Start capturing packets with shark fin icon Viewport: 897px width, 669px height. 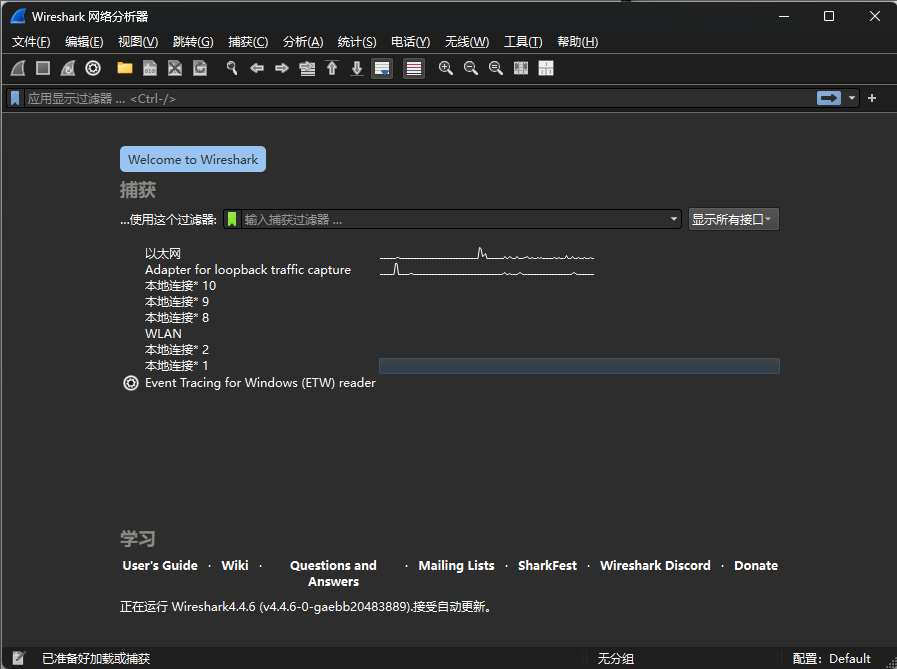click(x=18, y=69)
